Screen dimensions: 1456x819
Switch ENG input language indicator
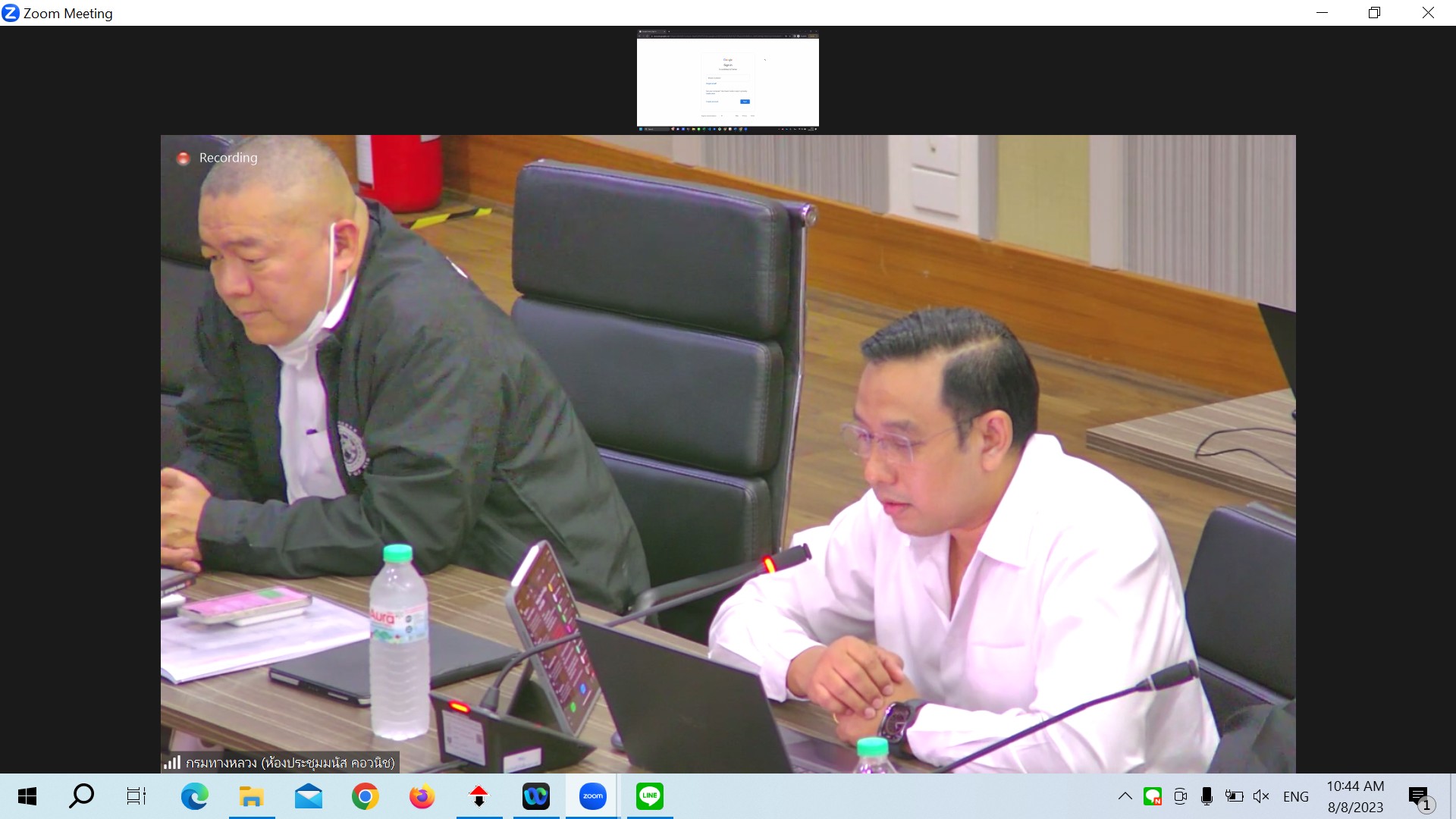tap(1295, 796)
